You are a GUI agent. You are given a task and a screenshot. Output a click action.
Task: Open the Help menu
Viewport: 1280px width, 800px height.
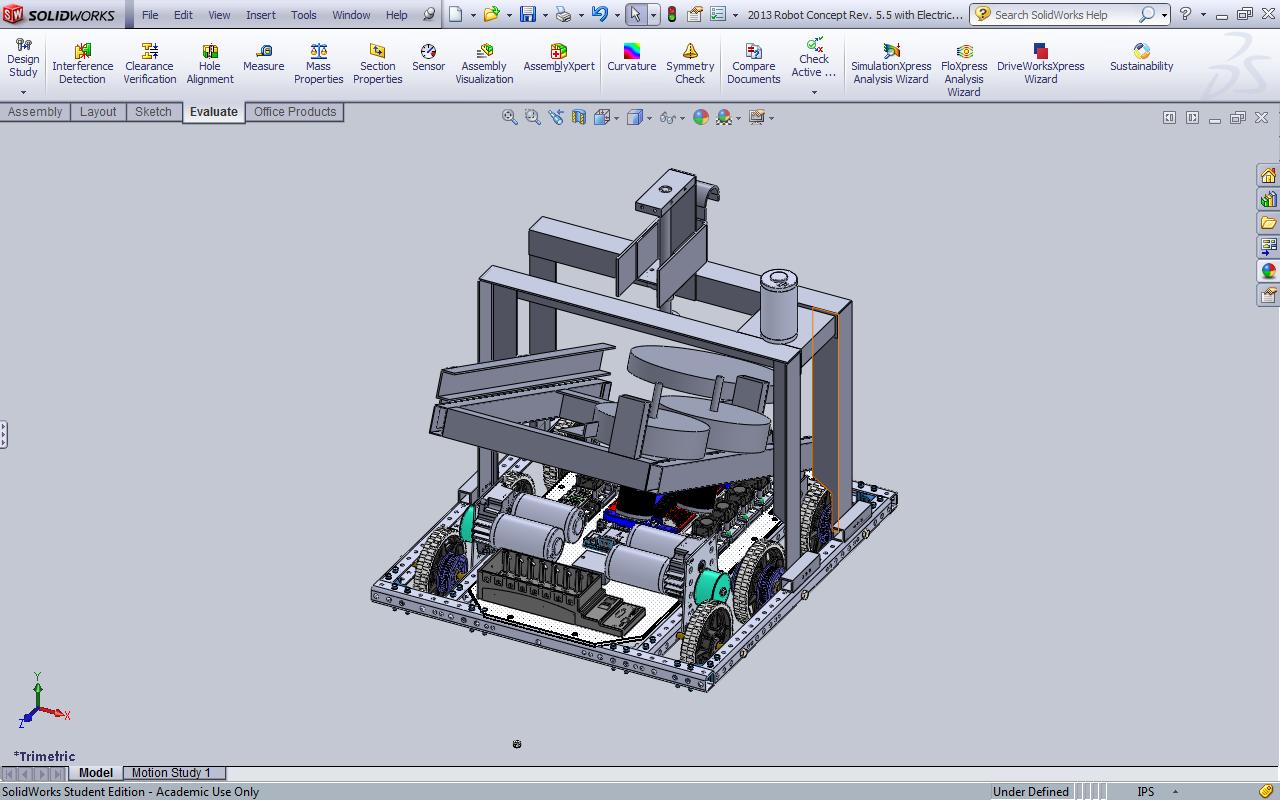pos(397,15)
